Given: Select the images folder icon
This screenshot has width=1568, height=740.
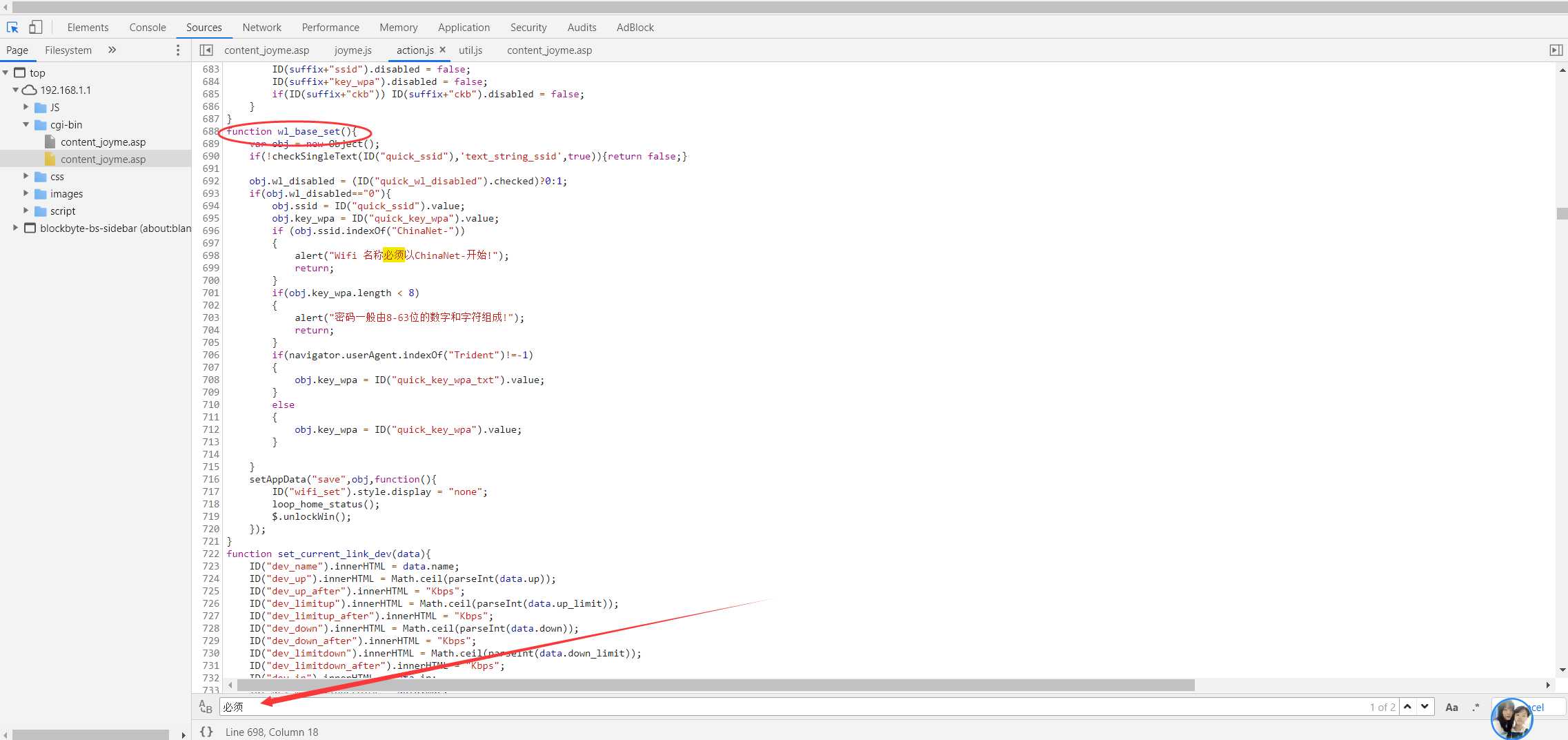Looking at the screenshot, I should click(x=41, y=194).
